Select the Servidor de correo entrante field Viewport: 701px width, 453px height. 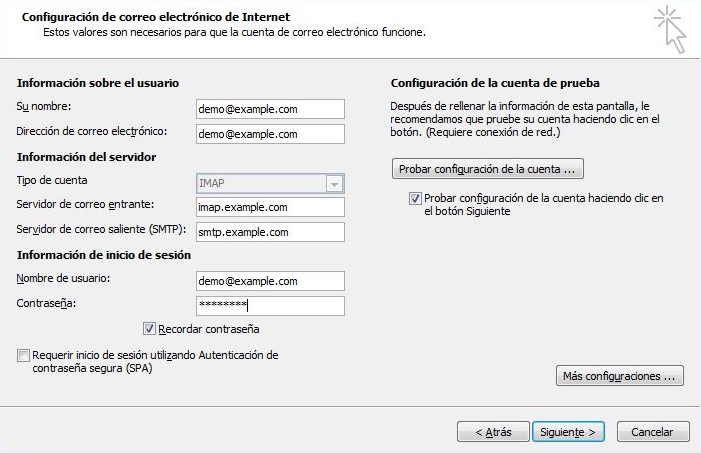pyautogui.click(x=270, y=207)
